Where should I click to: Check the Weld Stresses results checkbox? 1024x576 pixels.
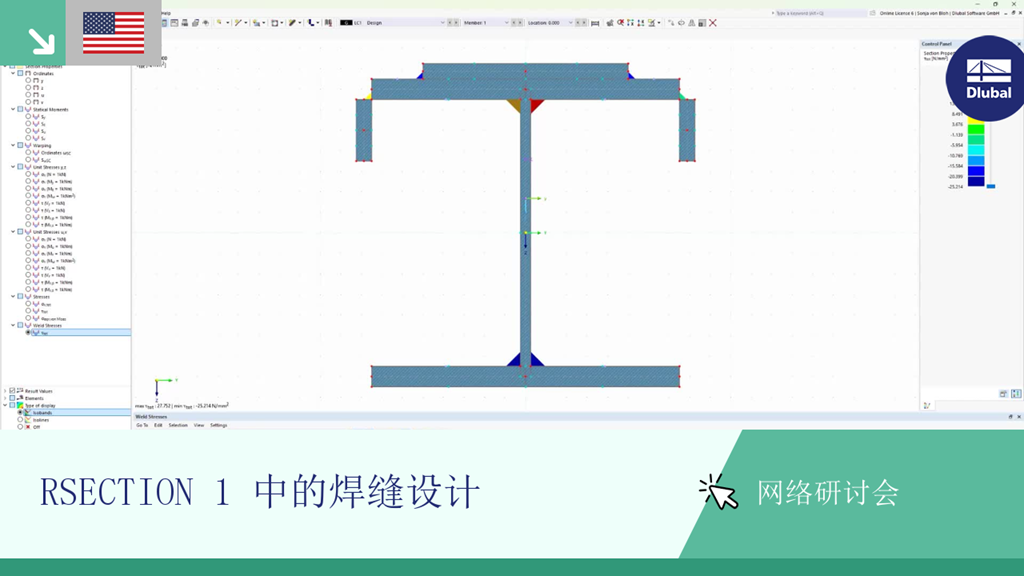(x=20, y=325)
